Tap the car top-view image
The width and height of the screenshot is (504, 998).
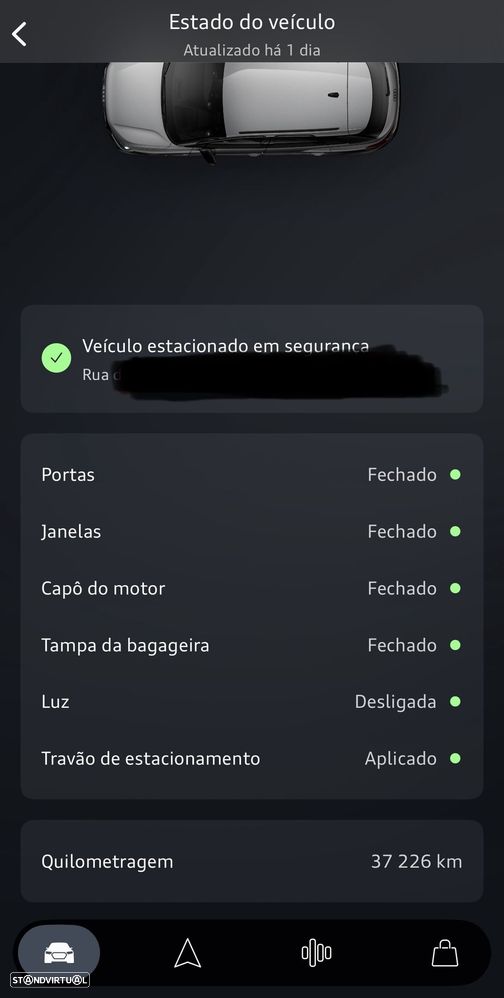[x=251, y=111]
